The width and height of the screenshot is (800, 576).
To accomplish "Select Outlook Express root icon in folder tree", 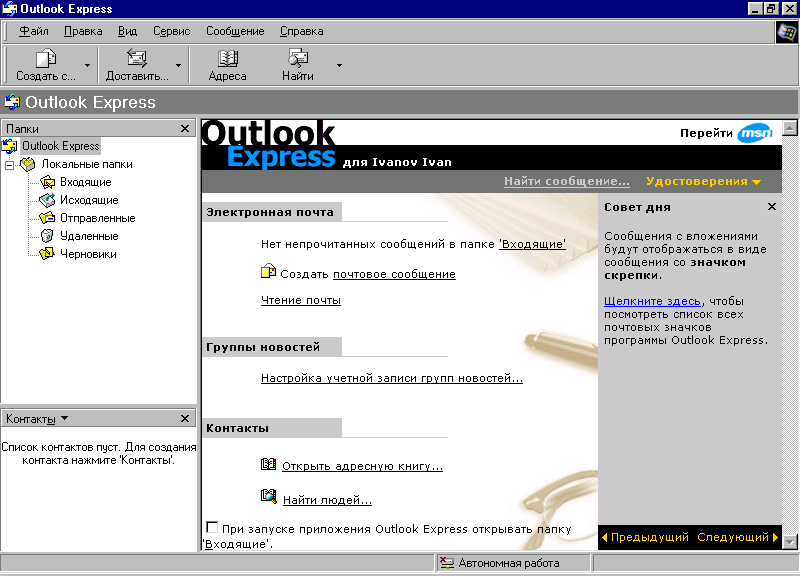I will (10, 146).
